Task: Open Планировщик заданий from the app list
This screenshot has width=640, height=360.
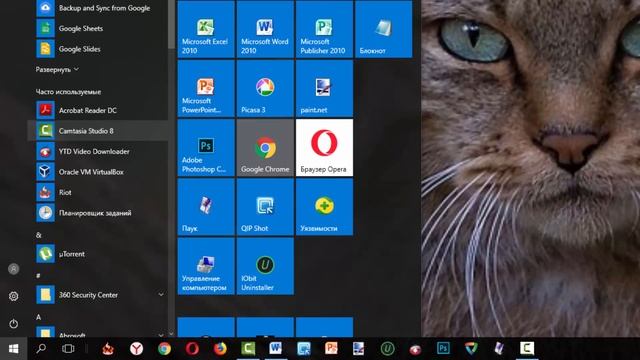Action: pyautogui.click(x=98, y=213)
